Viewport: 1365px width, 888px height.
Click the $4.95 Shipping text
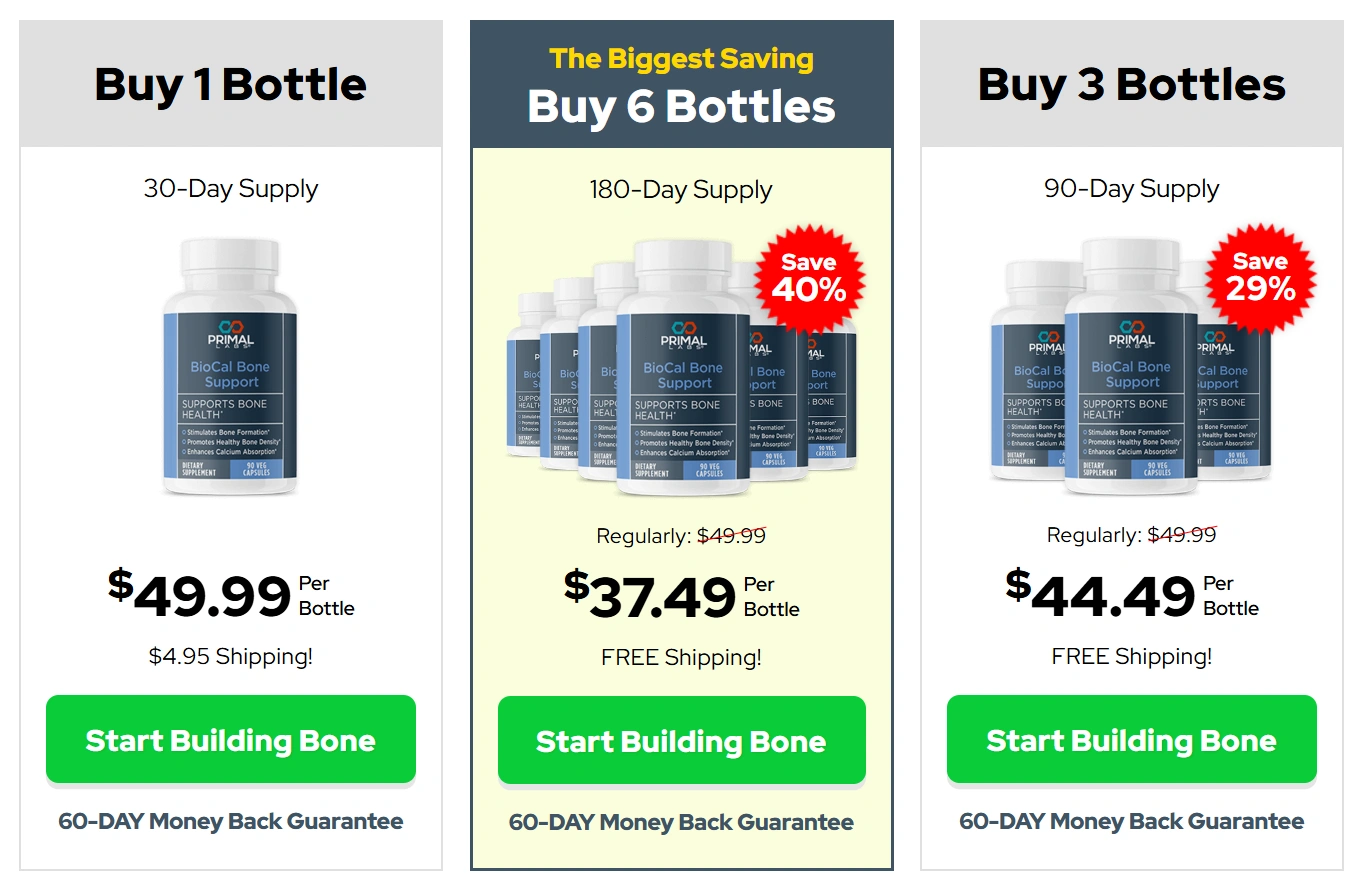(x=231, y=656)
